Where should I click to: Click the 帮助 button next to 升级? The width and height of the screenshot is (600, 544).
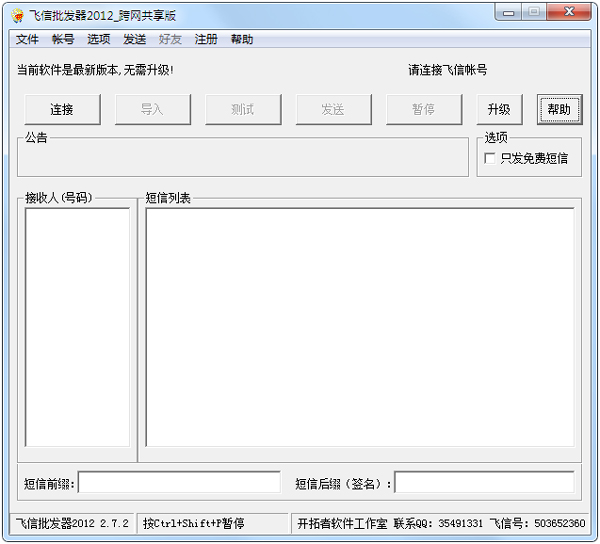click(x=559, y=109)
